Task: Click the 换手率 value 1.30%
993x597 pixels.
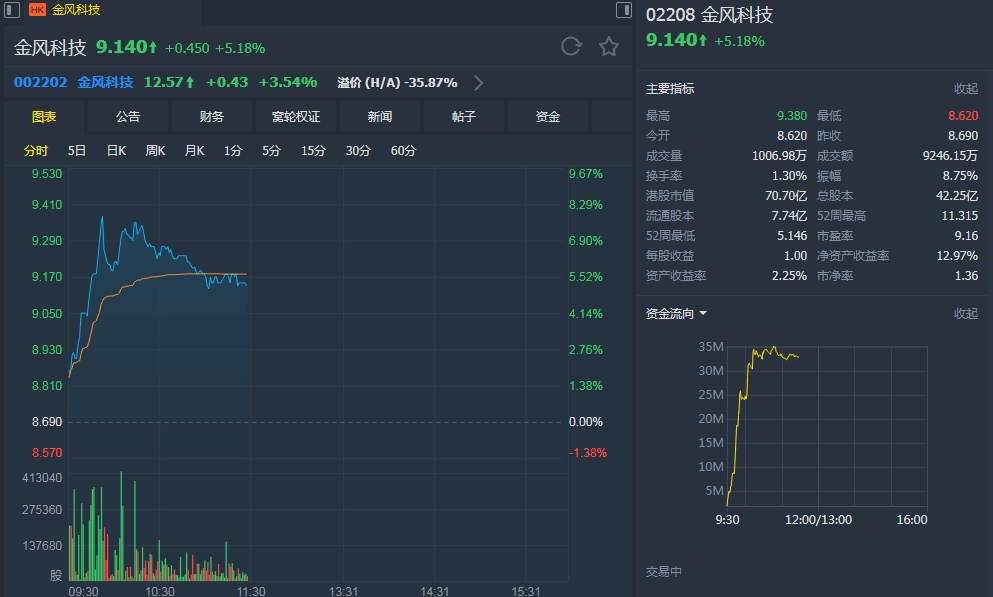Action: (789, 175)
